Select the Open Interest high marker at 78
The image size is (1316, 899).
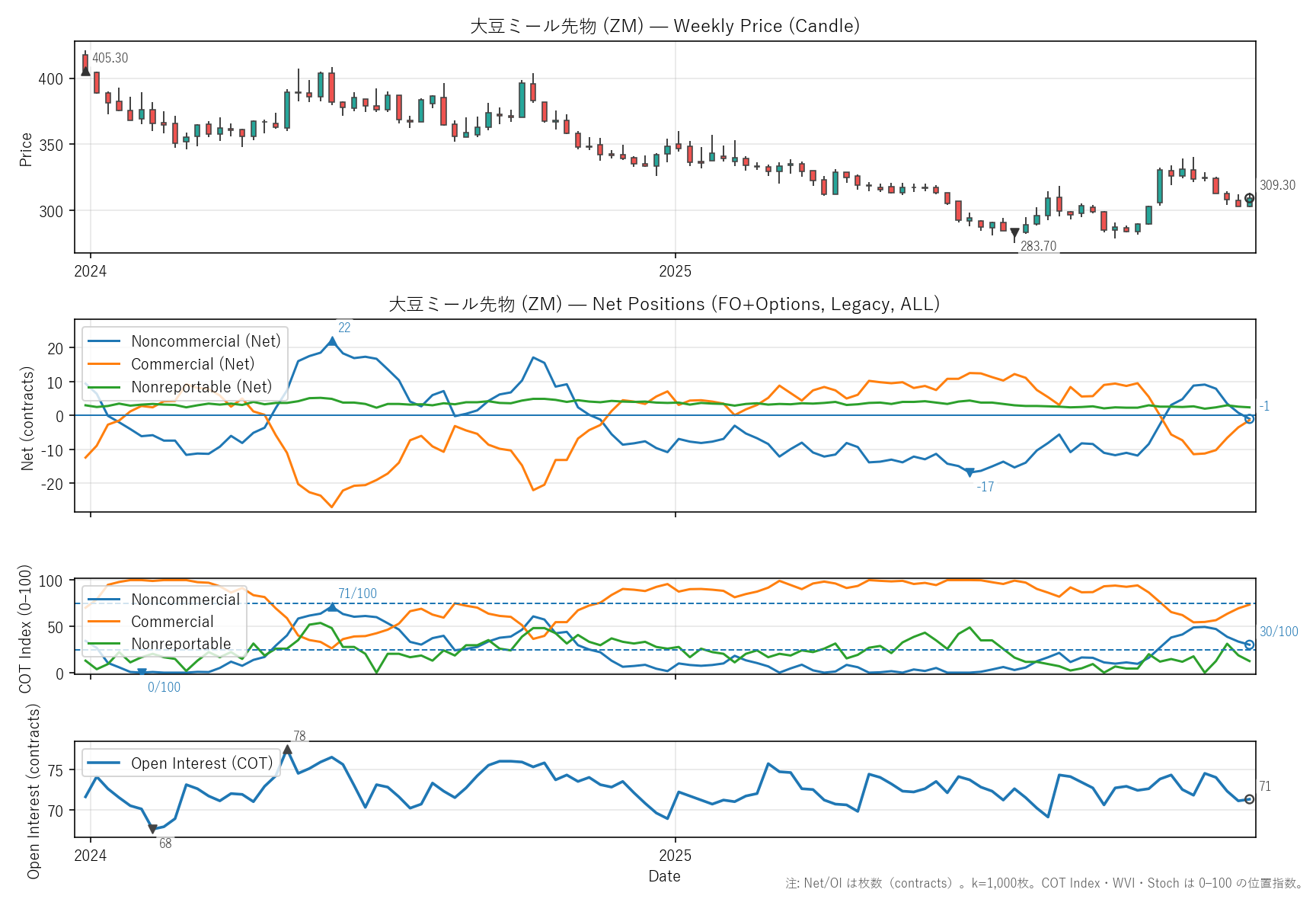pos(287,750)
